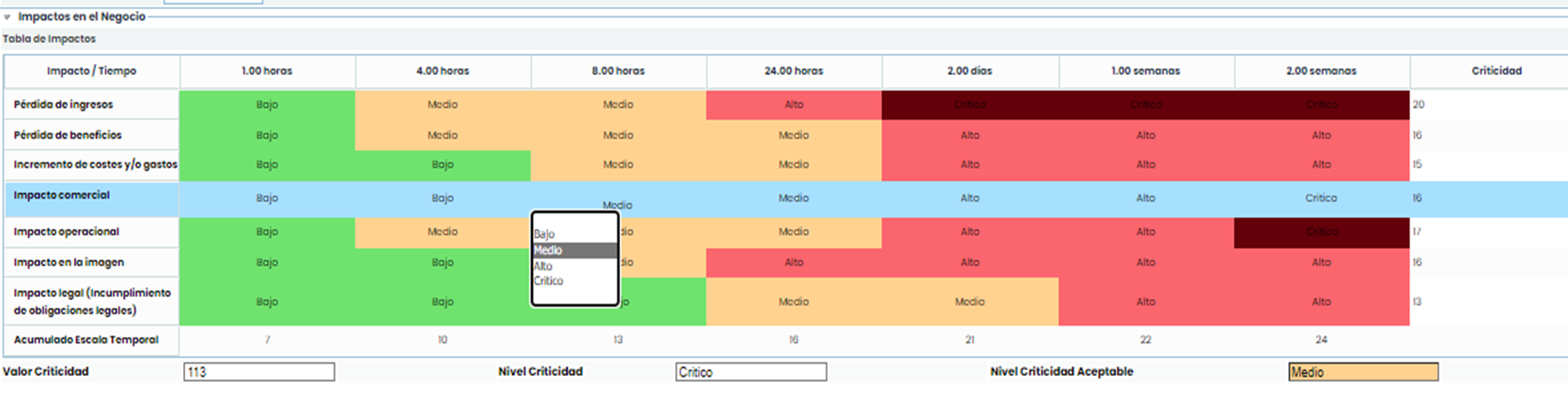Pick Alto from the open dropdown list

(544, 266)
